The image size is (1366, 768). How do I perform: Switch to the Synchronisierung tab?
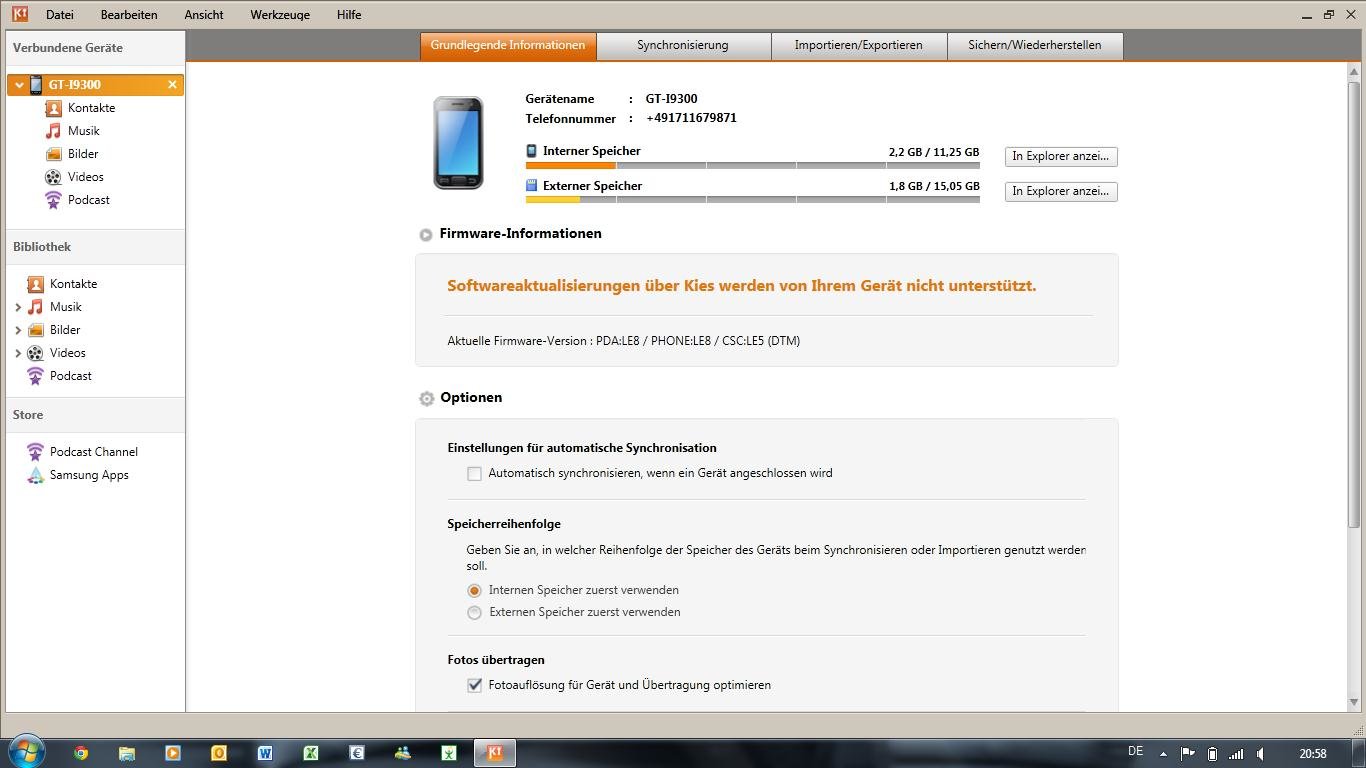point(683,45)
